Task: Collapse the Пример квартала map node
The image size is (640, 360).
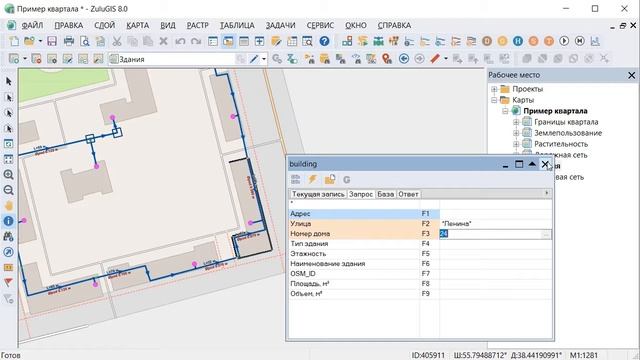Action: (505, 111)
